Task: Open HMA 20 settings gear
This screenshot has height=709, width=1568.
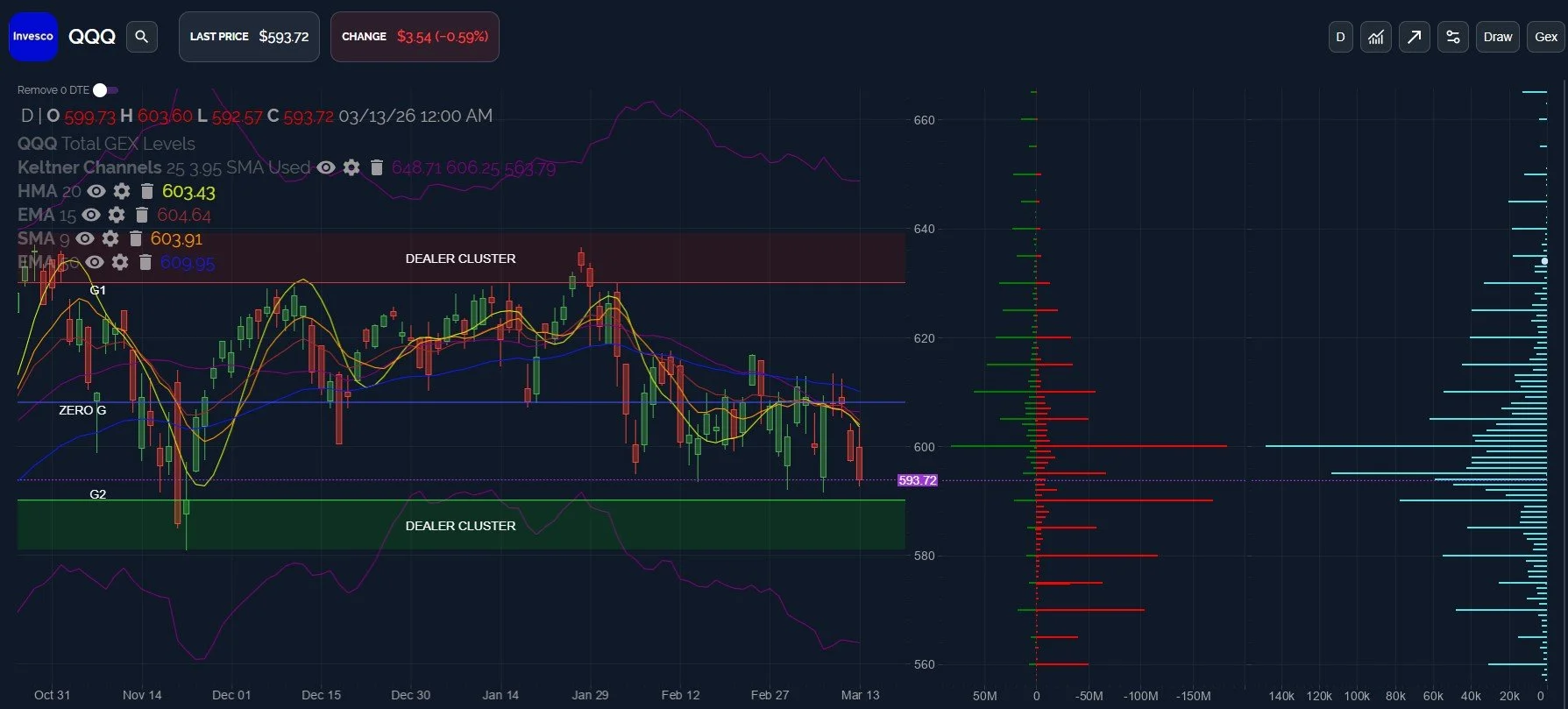Action: [122, 191]
